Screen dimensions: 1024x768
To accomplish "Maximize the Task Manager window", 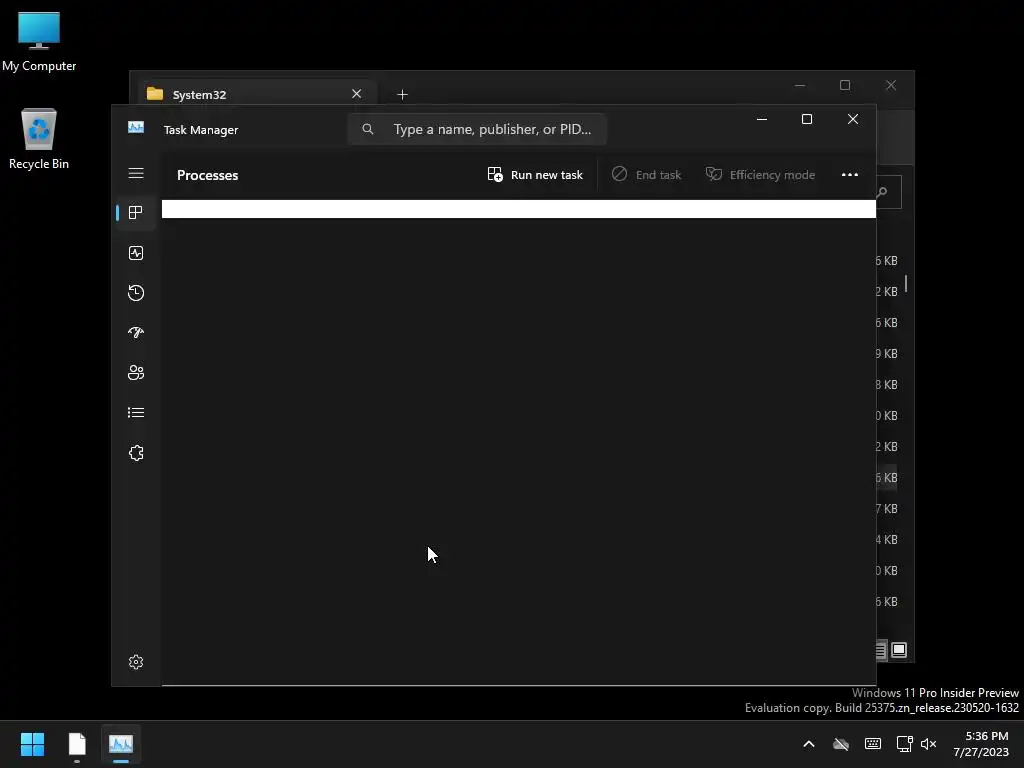I will point(807,119).
